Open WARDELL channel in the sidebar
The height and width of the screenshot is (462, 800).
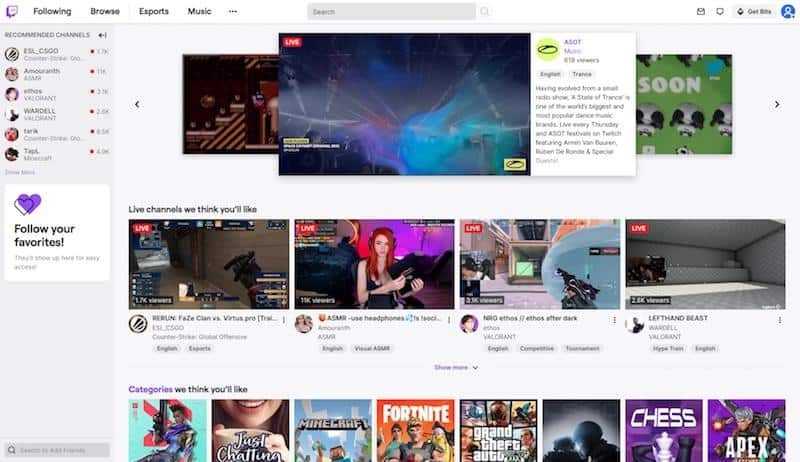pos(57,114)
